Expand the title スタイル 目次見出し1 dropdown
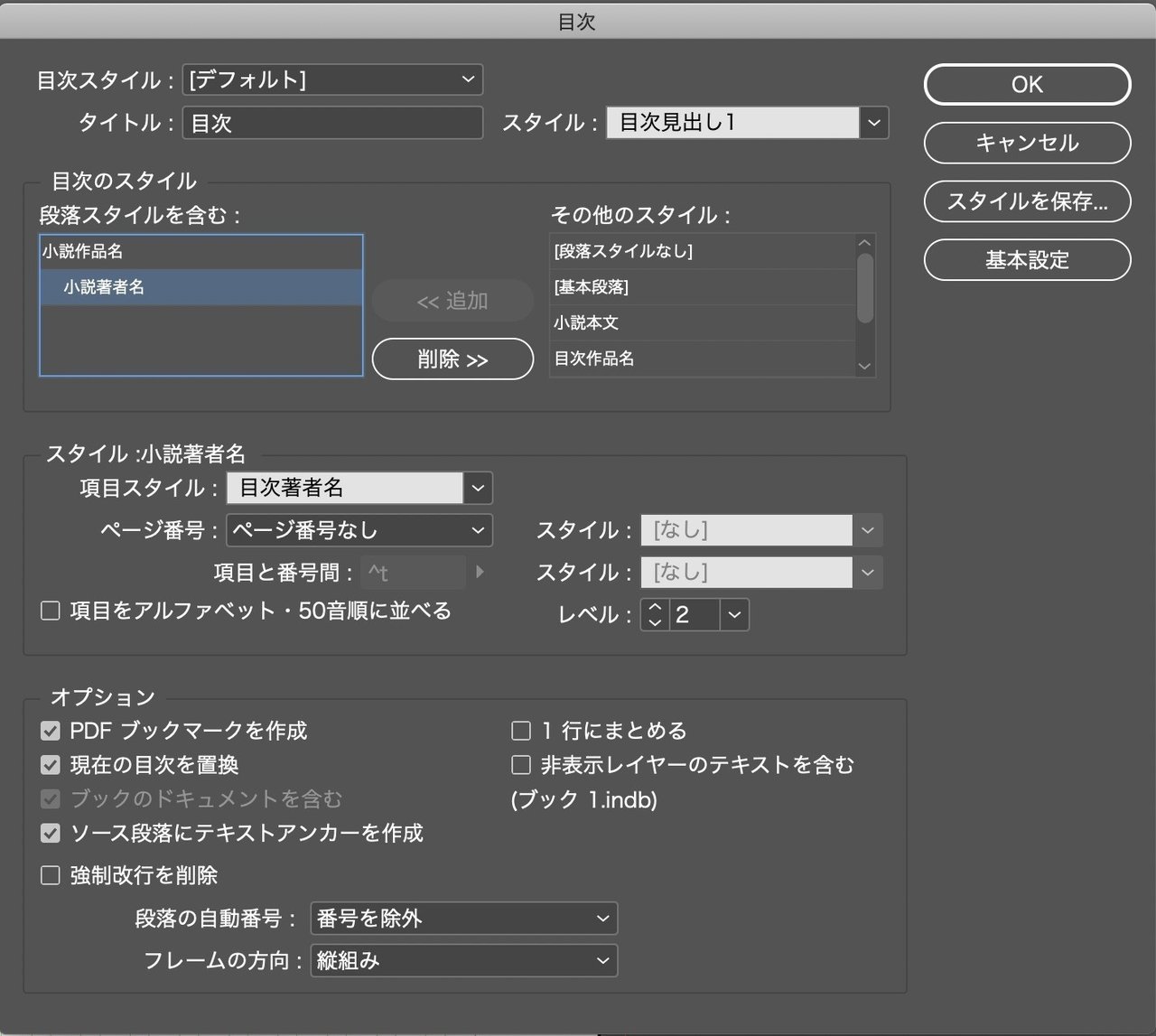The height and width of the screenshot is (1036, 1156). [x=873, y=123]
